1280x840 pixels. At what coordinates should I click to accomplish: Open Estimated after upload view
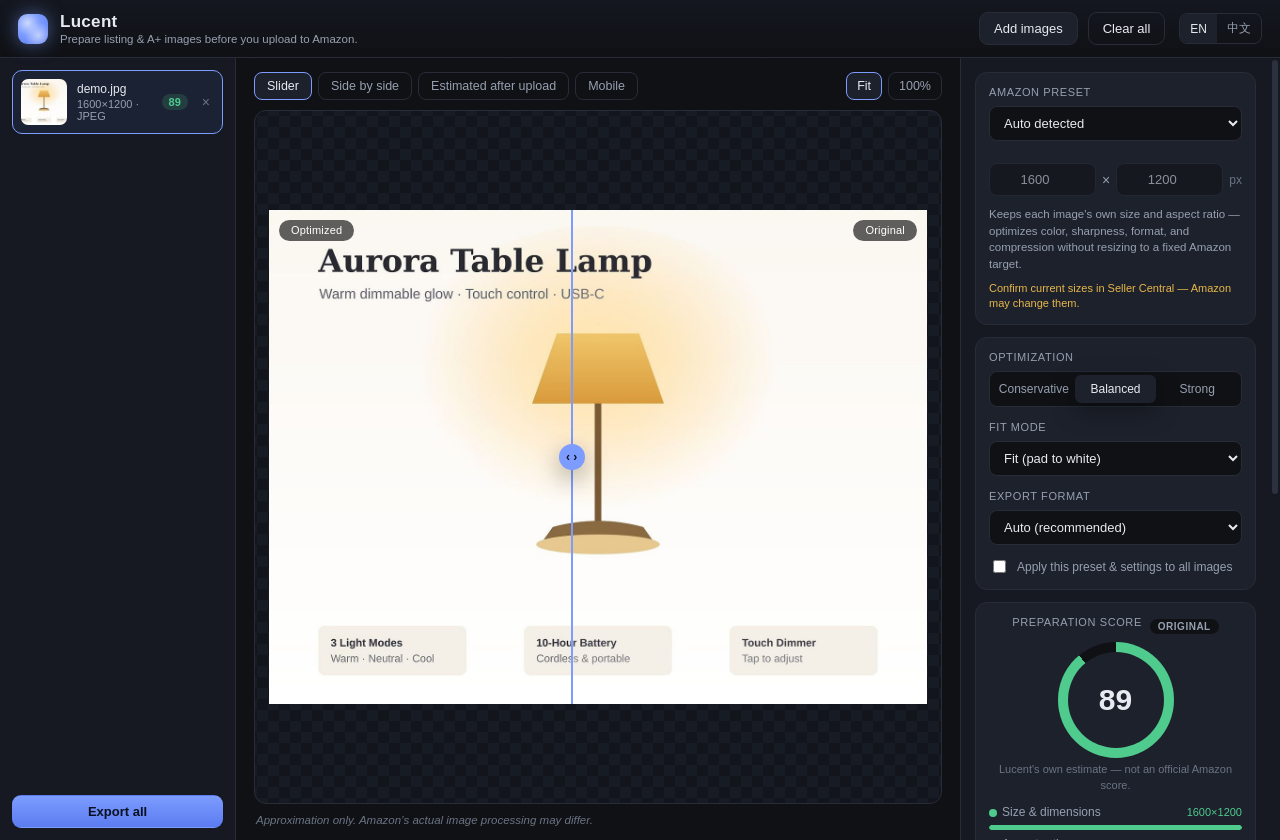493,86
